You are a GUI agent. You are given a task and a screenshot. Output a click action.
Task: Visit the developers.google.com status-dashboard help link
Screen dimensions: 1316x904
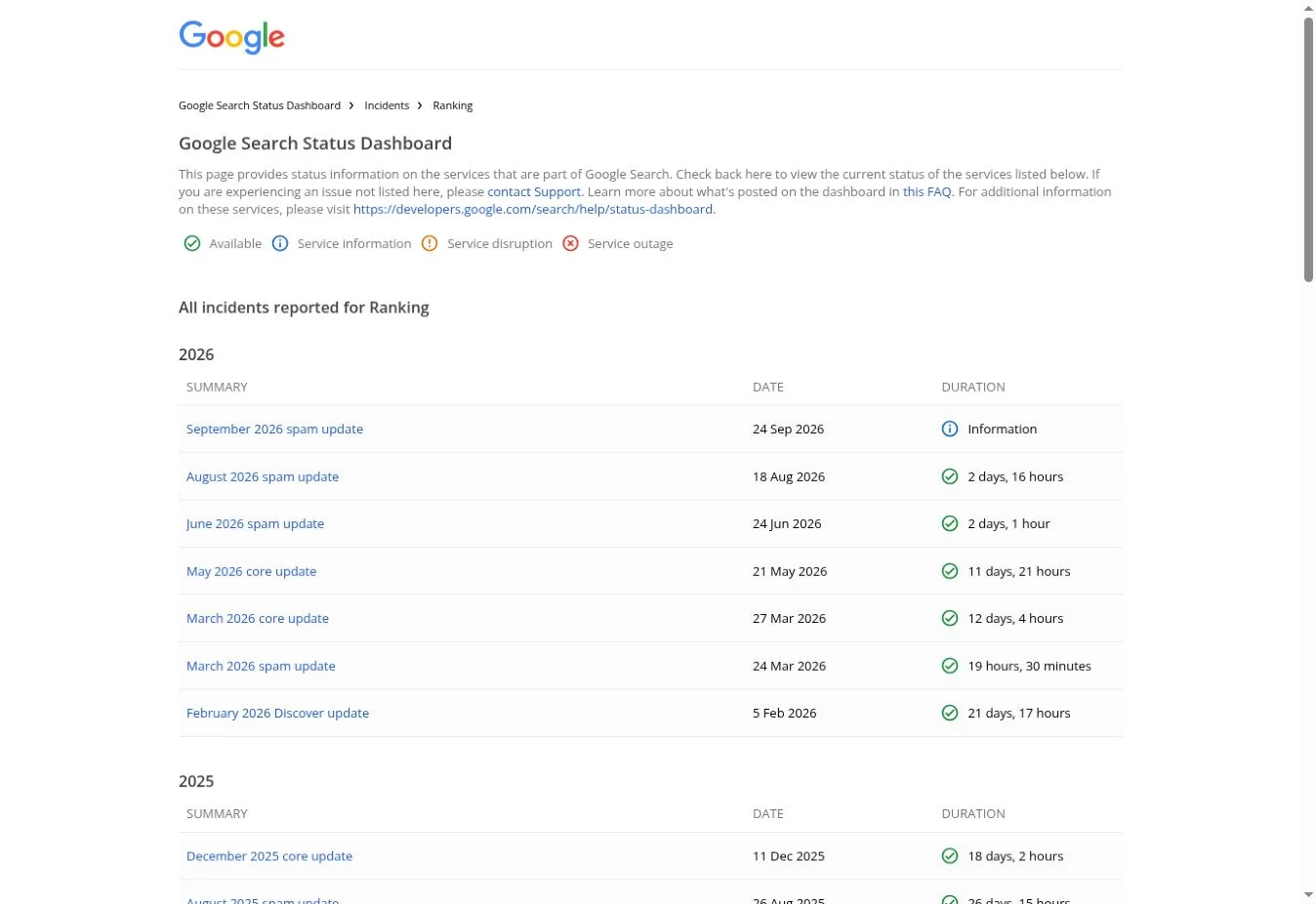[533, 209]
